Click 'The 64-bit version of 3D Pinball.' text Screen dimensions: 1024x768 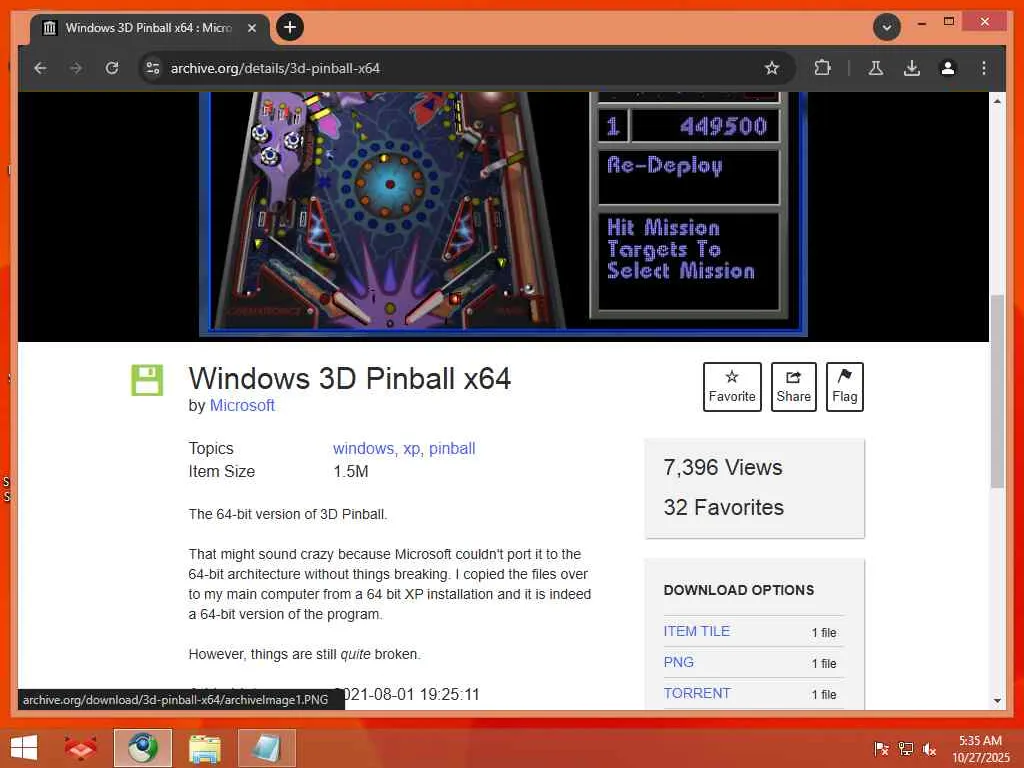point(288,514)
